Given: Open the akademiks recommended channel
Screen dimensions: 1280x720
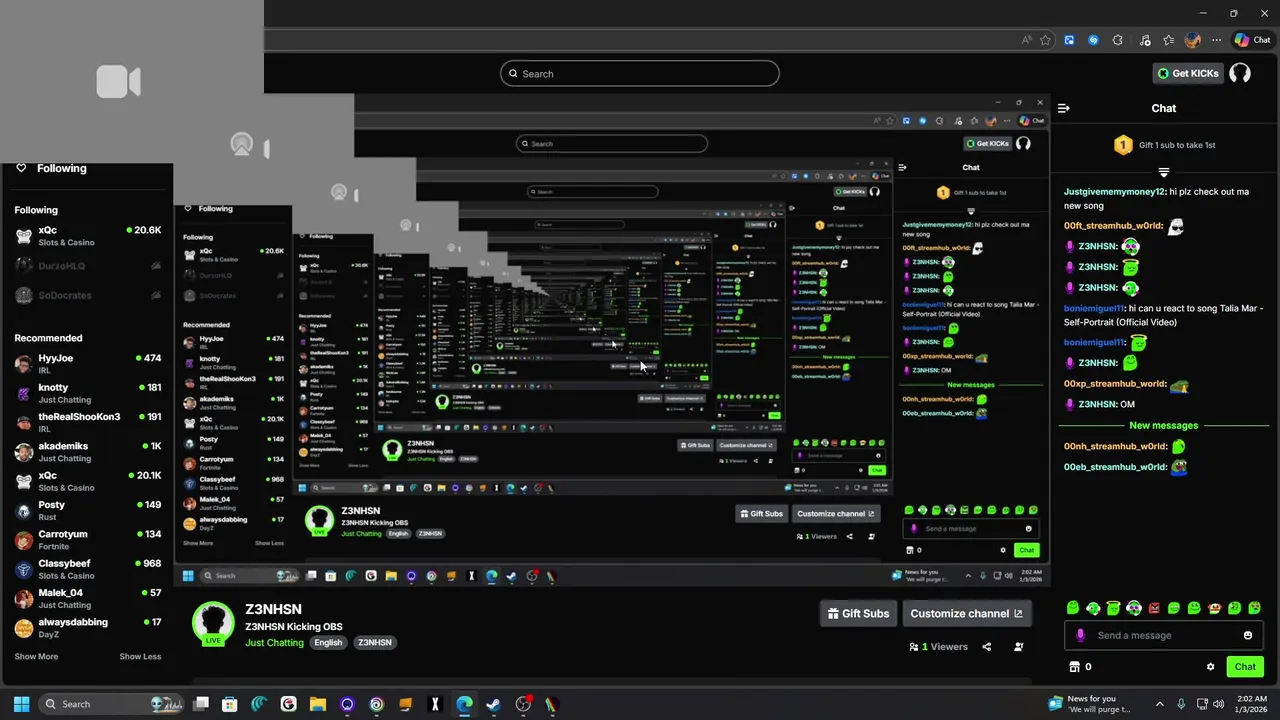Looking at the screenshot, I should tap(87, 452).
